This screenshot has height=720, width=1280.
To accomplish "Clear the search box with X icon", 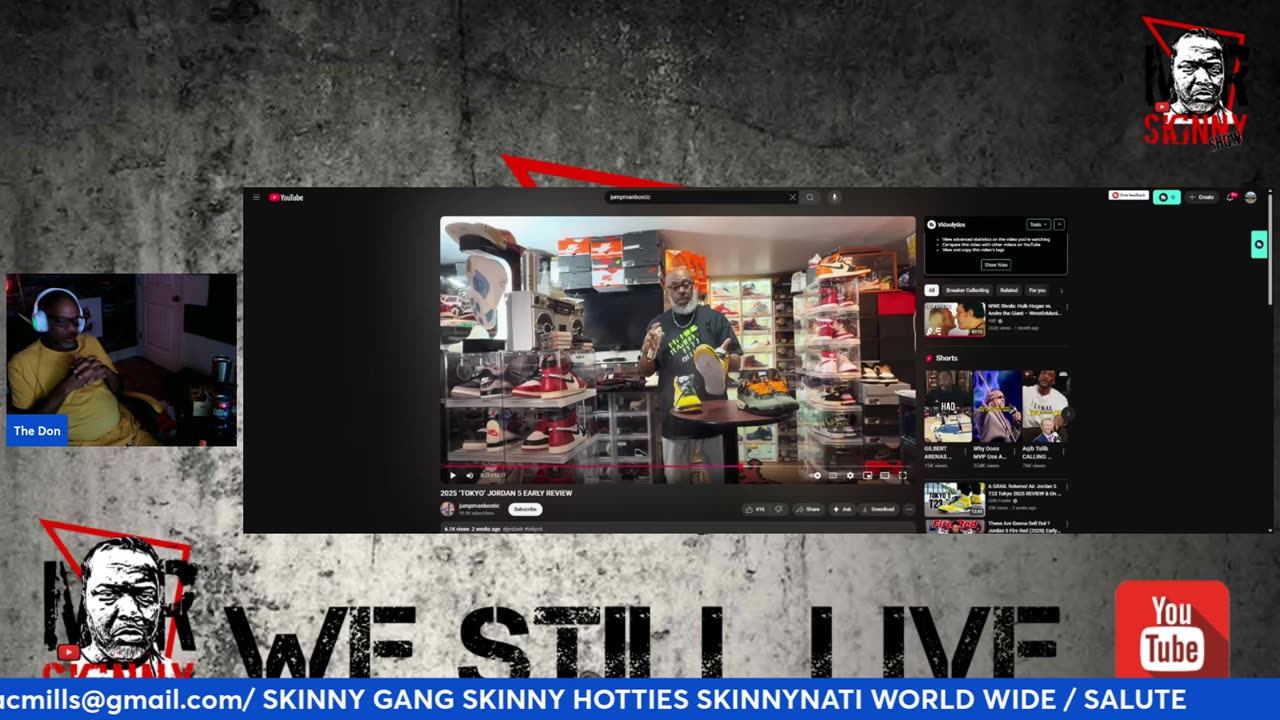I will tap(793, 197).
